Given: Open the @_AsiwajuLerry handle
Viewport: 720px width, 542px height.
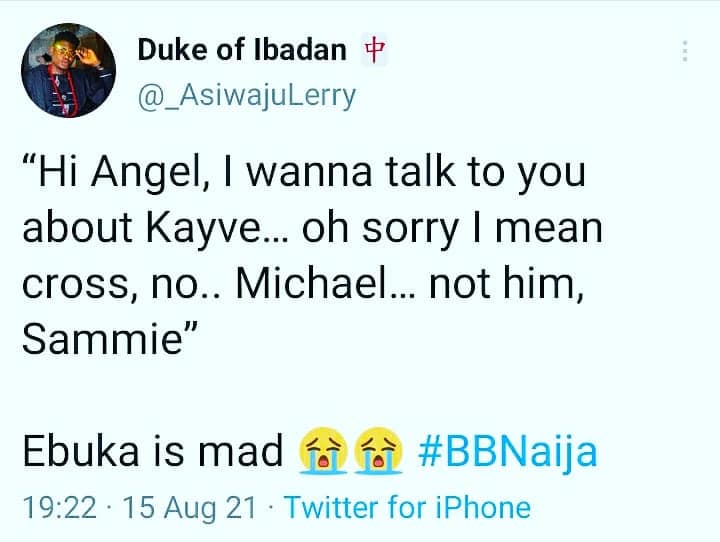Looking at the screenshot, I should tap(247, 96).
